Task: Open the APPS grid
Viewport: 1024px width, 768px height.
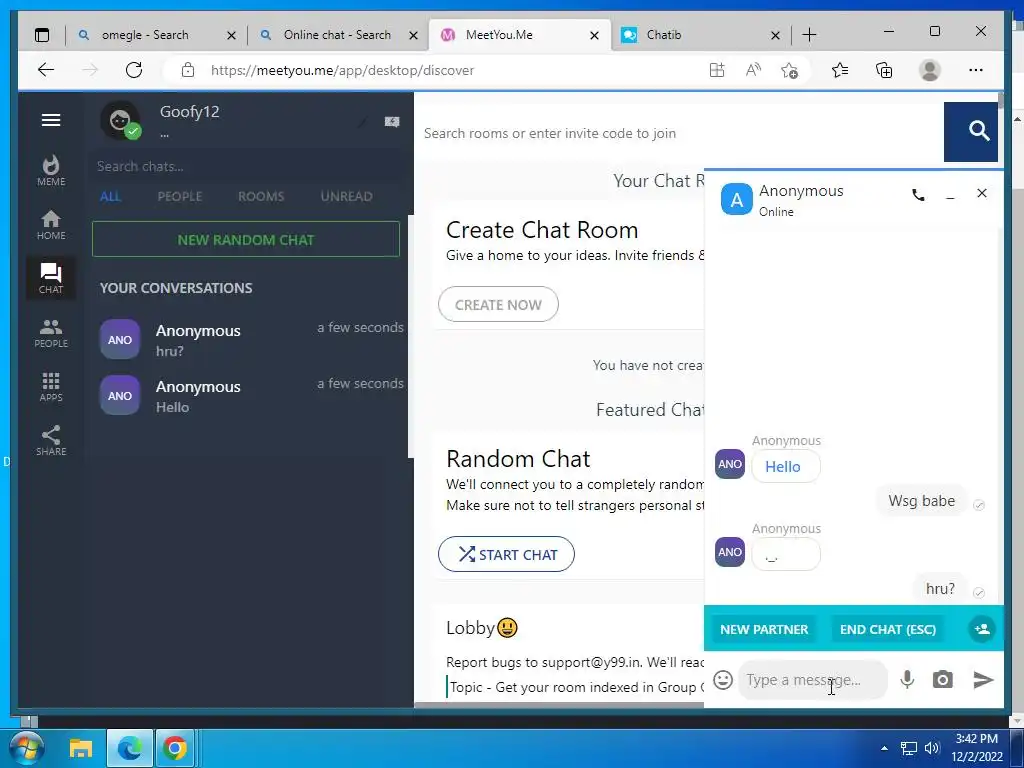Action: coord(51,387)
